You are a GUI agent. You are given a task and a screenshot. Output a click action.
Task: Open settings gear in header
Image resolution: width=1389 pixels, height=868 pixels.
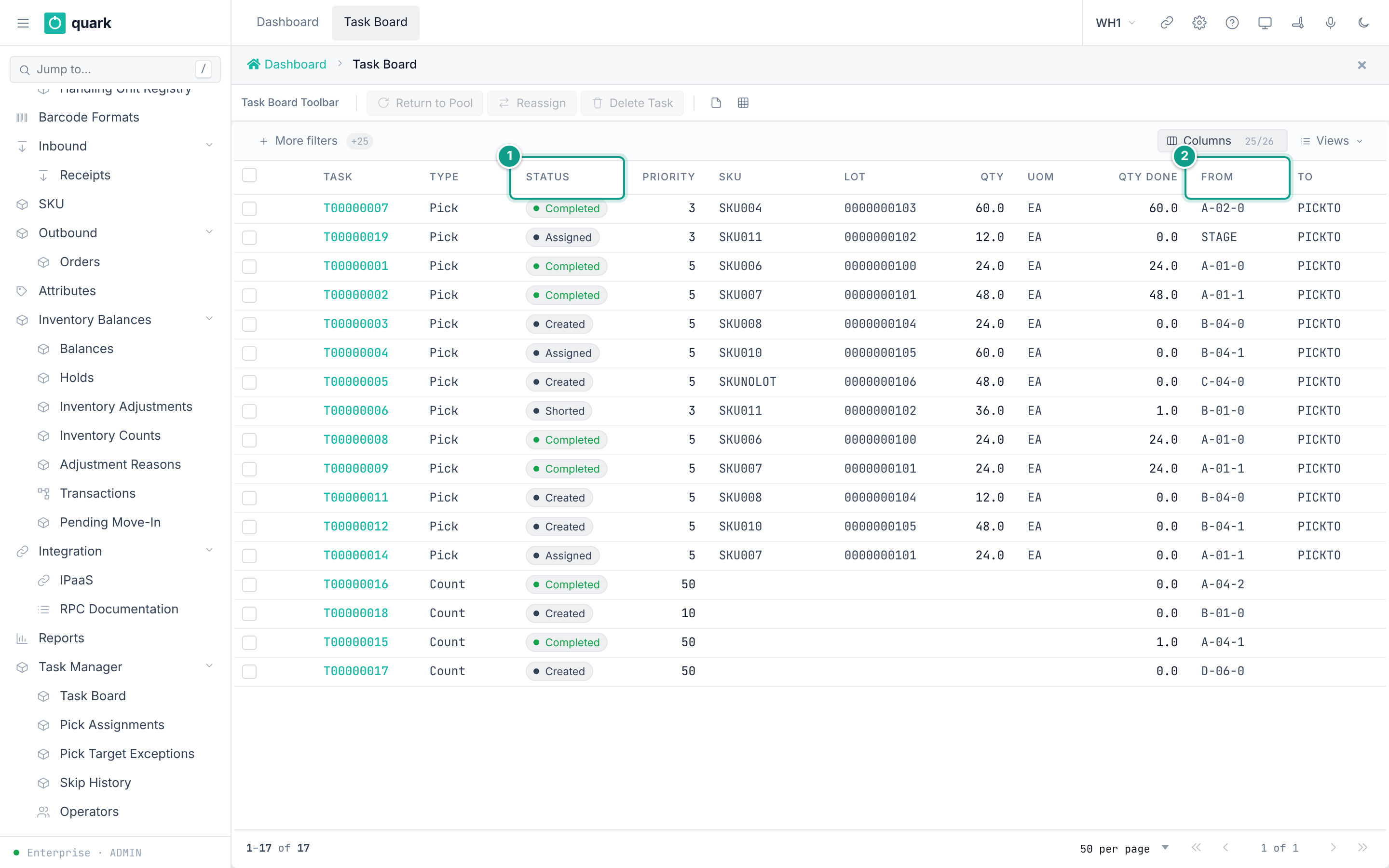point(1199,23)
